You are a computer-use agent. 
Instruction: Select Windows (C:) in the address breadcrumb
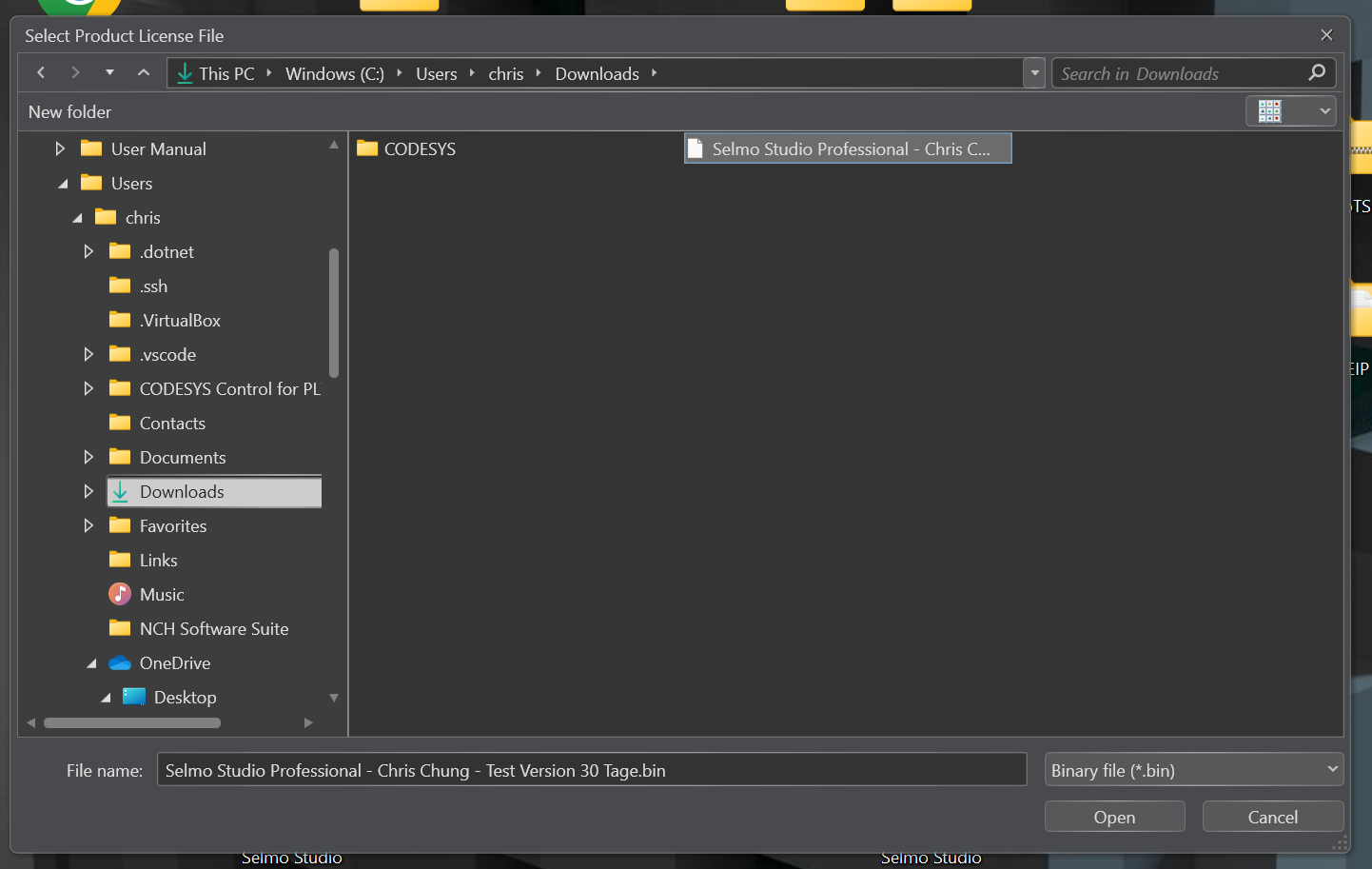tap(335, 73)
